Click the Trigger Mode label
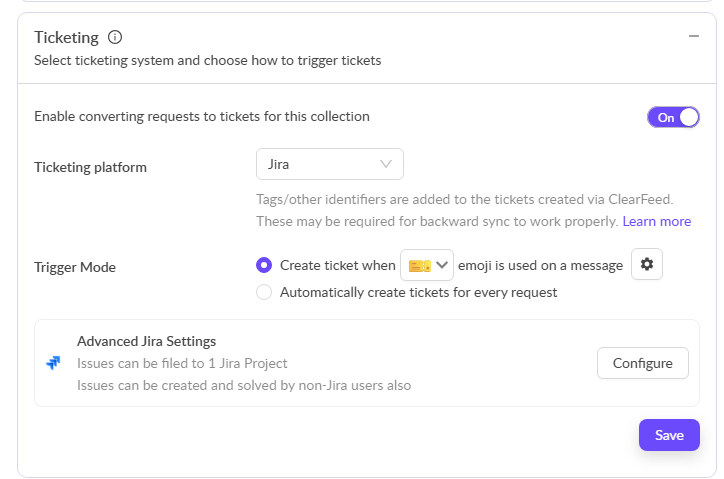724x479 pixels. coord(75,267)
